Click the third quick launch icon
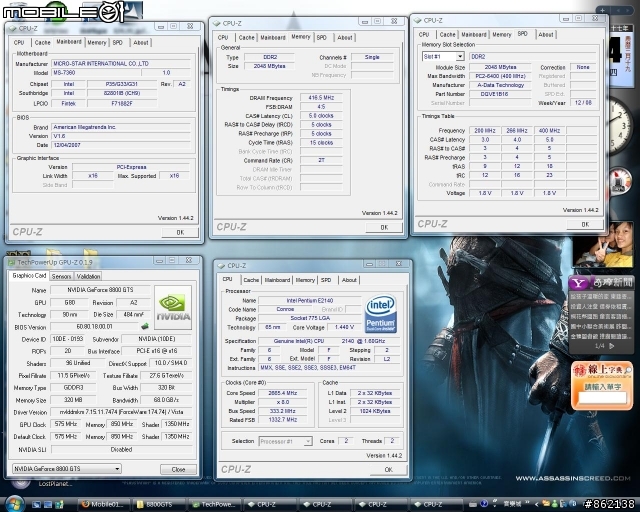 [59, 505]
